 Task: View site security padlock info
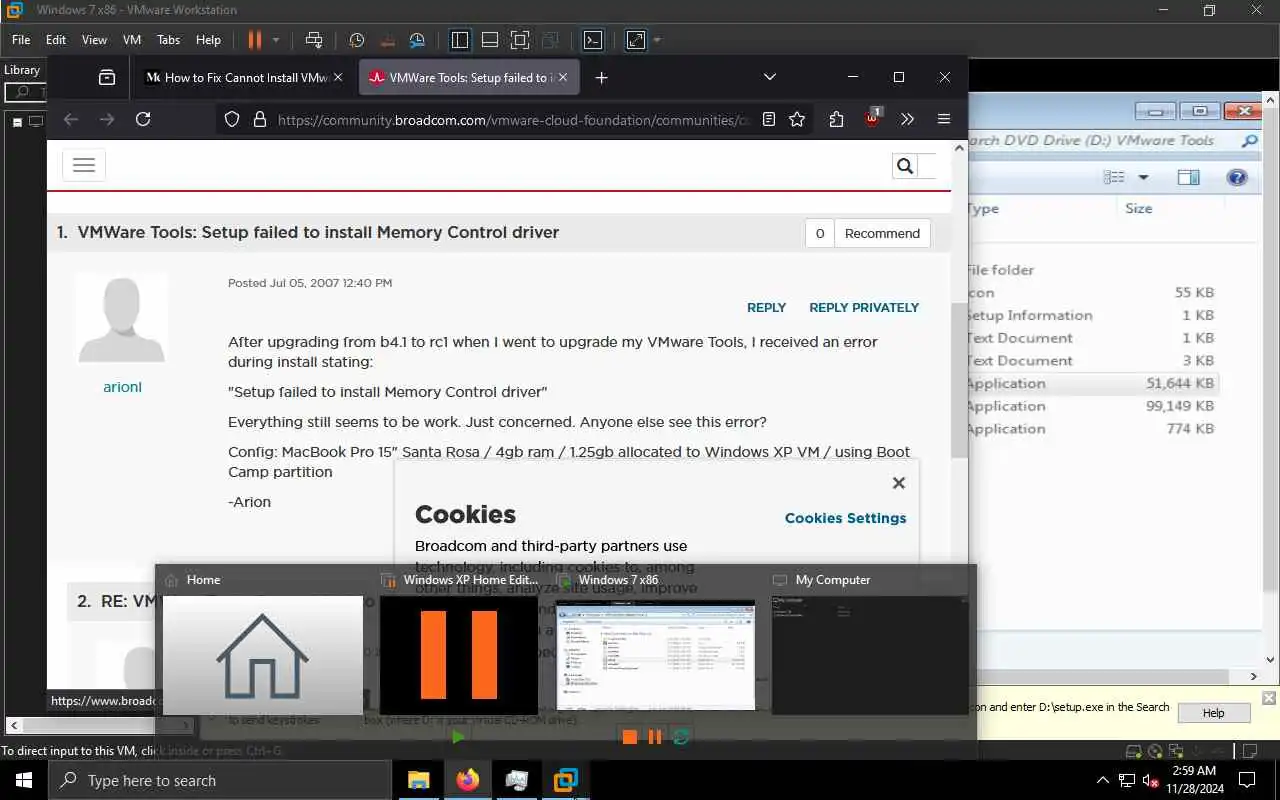260,119
